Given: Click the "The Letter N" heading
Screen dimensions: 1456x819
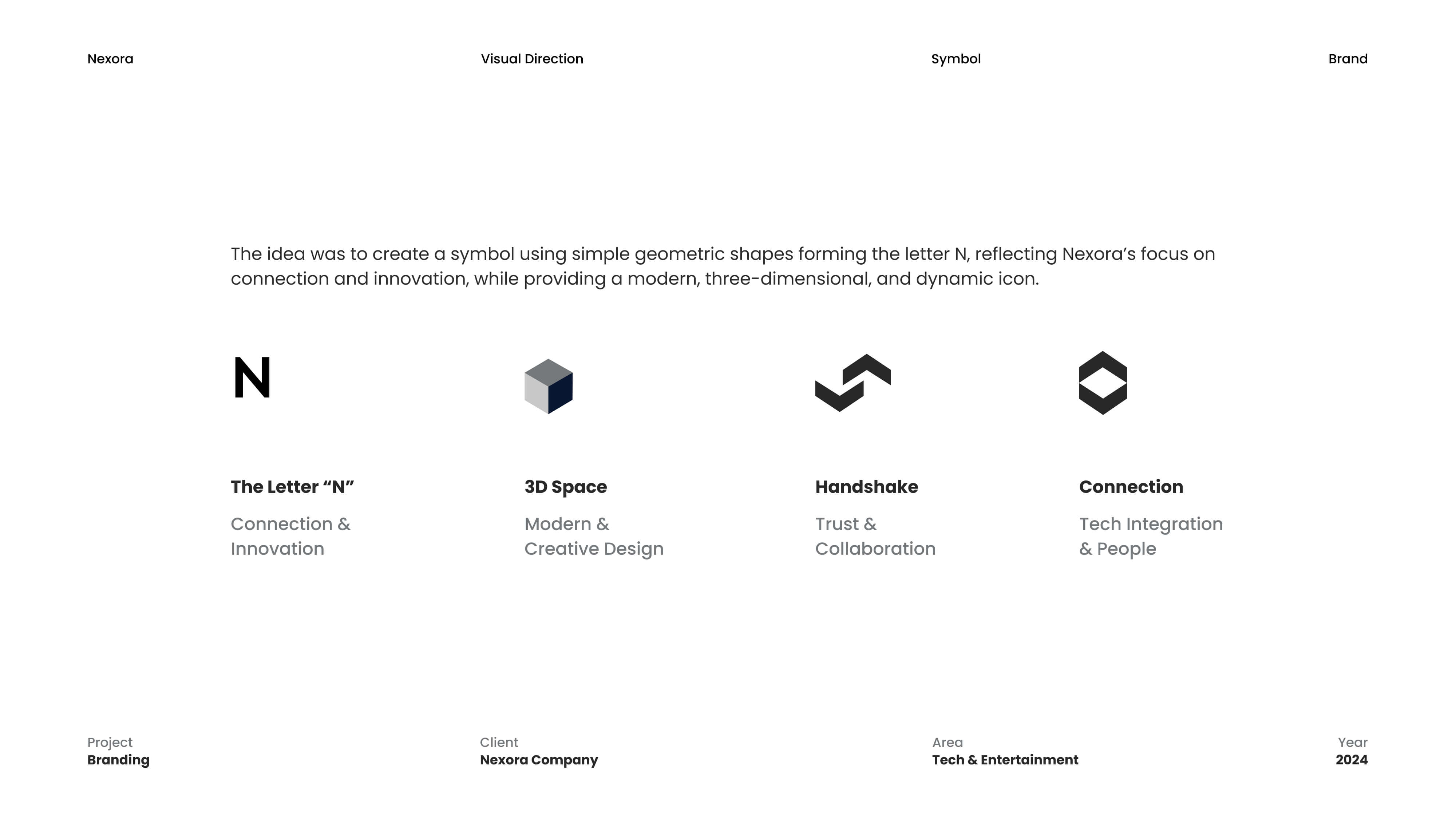Looking at the screenshot, I should (292, 487).
